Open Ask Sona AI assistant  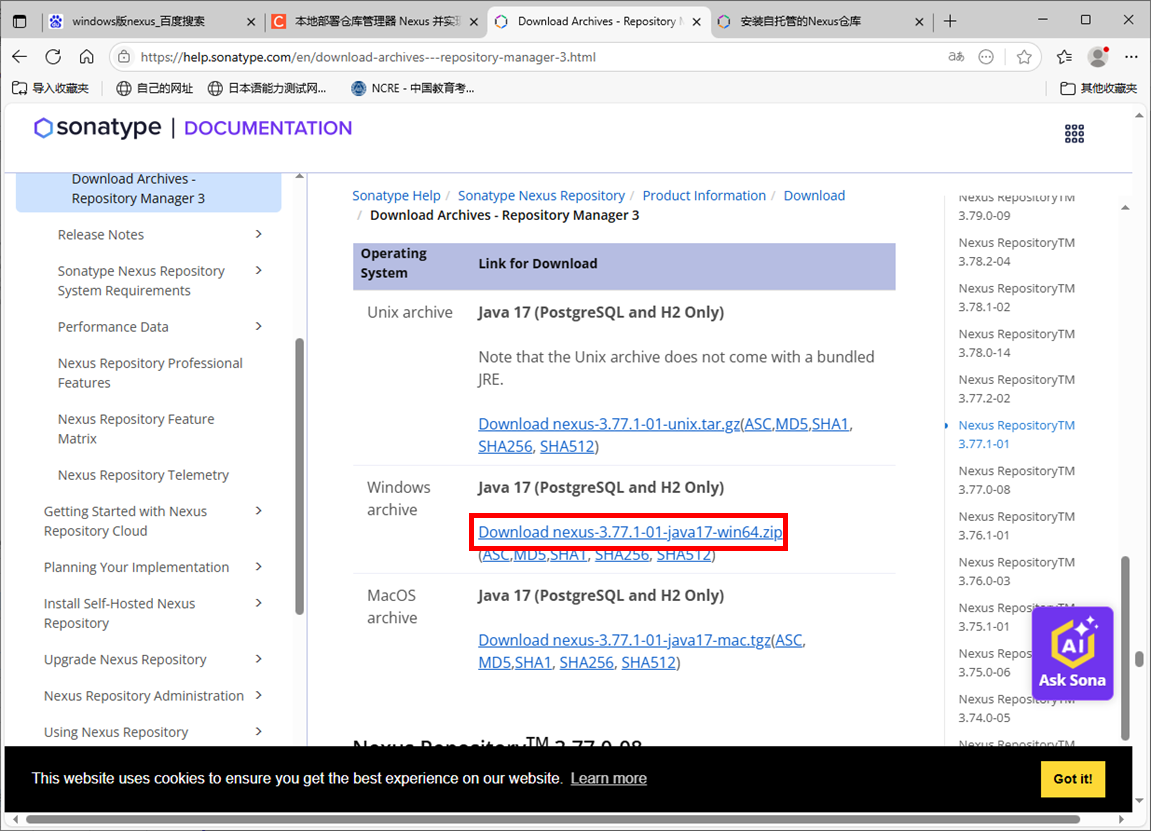coord(1072,653)
